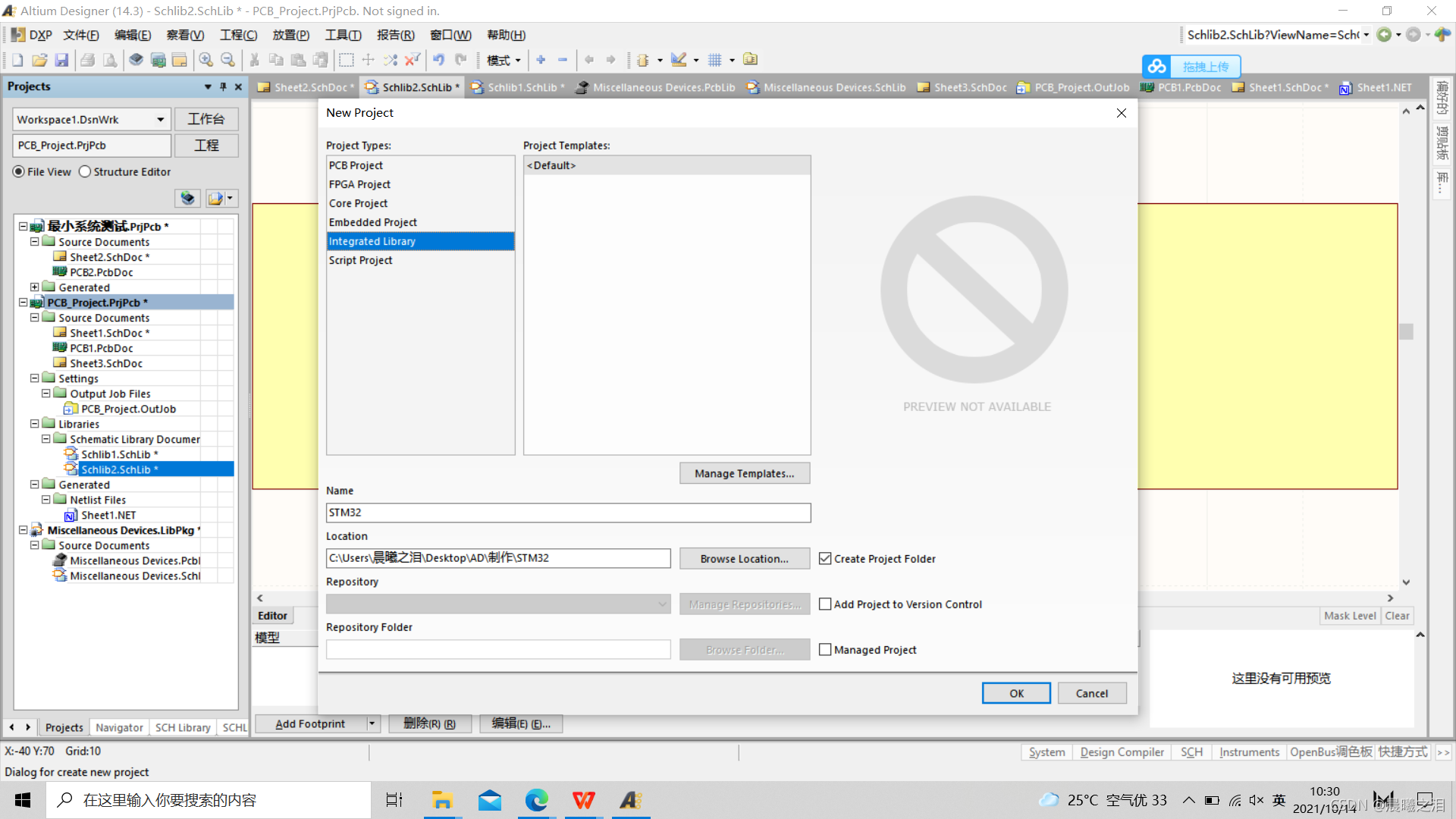Click the Zoom In magnifier icon
The height and width of the screenshot is (819, 1456).
pyautogui.click(x=206, y=60)
